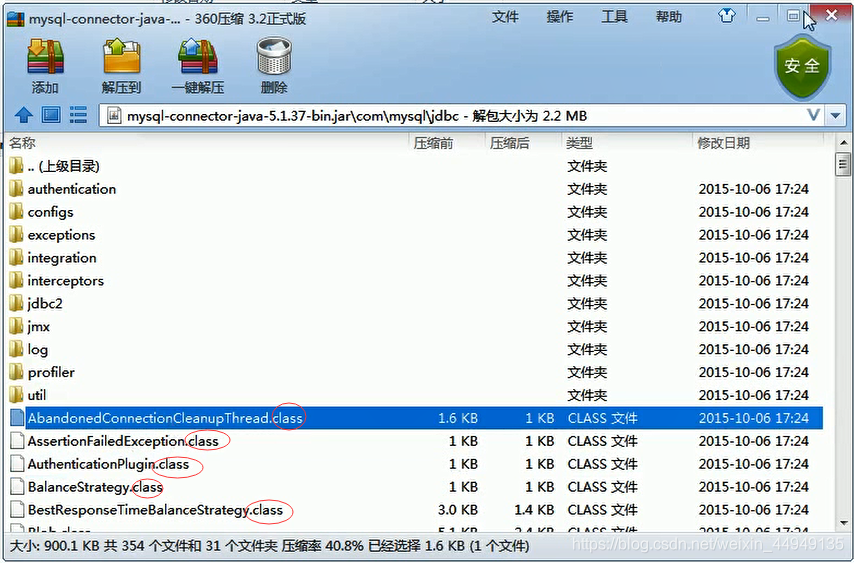The width and height of the screenshot is (854, 563).
Task: Open the 工具 menu
Action: point(614,17)
